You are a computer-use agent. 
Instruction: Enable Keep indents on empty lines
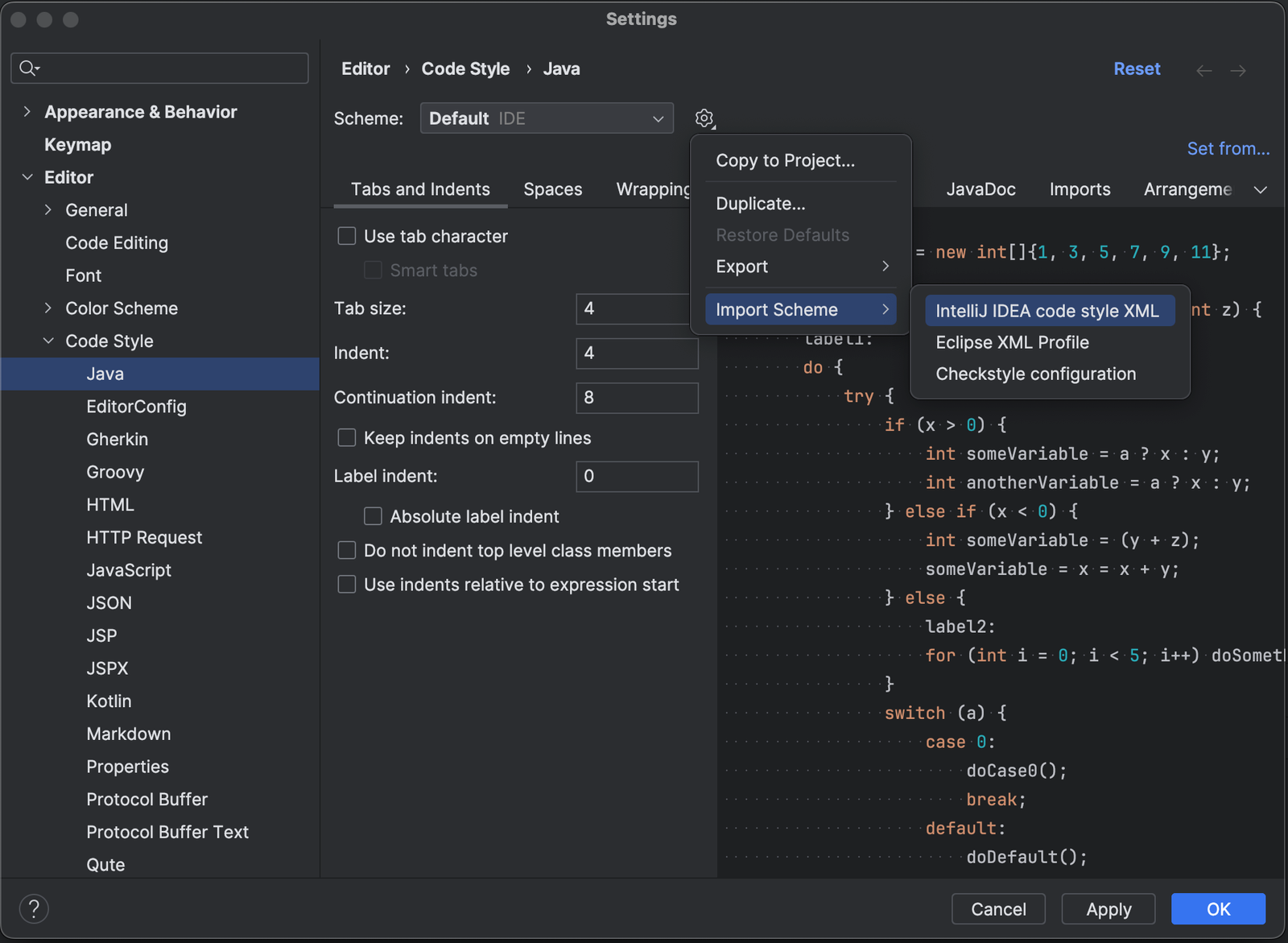(347, 437)
